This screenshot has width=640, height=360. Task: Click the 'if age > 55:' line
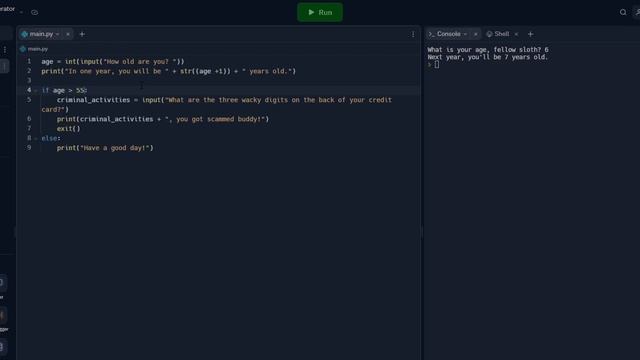(x=64, y=90)
